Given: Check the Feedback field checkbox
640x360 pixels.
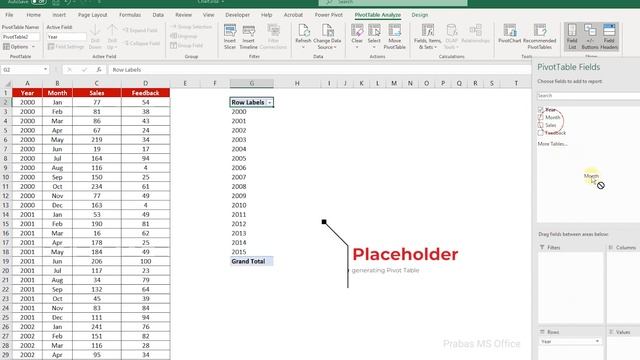Looking at the screenshot, I should (540, 133).
